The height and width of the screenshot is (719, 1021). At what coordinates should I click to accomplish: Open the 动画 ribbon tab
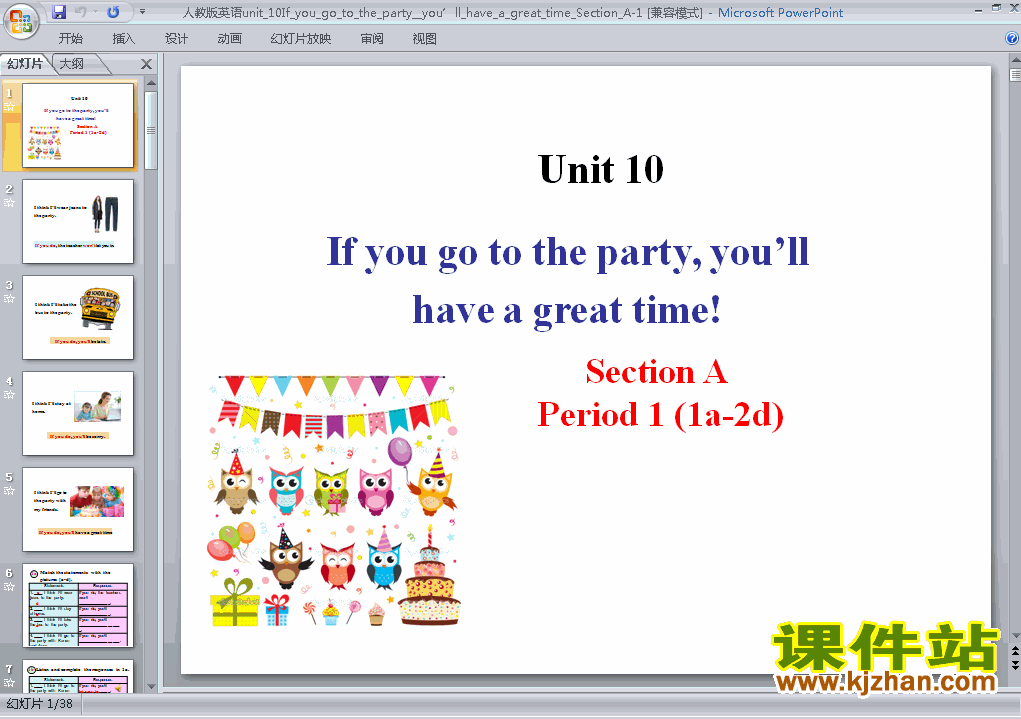(229, 38)
